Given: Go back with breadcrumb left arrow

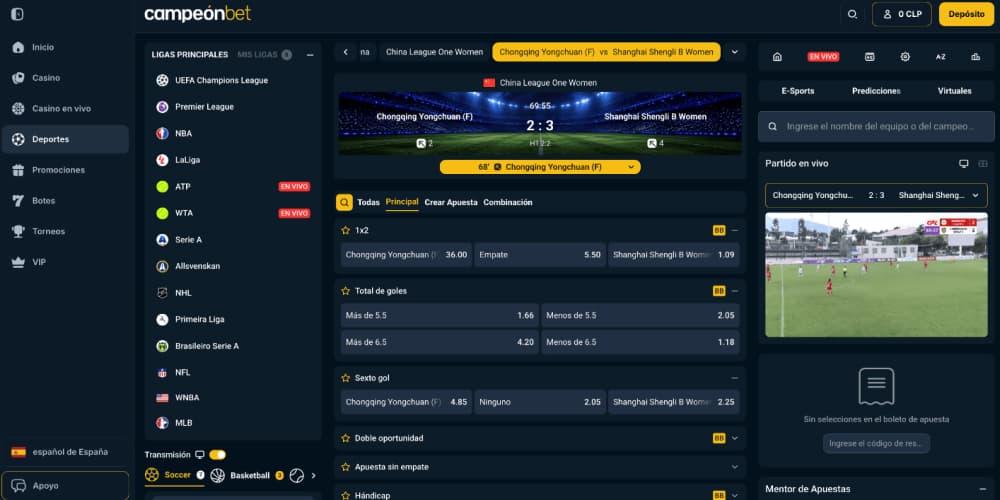Looking at the screenshot, I should pyautogui.click(x=346, y=52).
